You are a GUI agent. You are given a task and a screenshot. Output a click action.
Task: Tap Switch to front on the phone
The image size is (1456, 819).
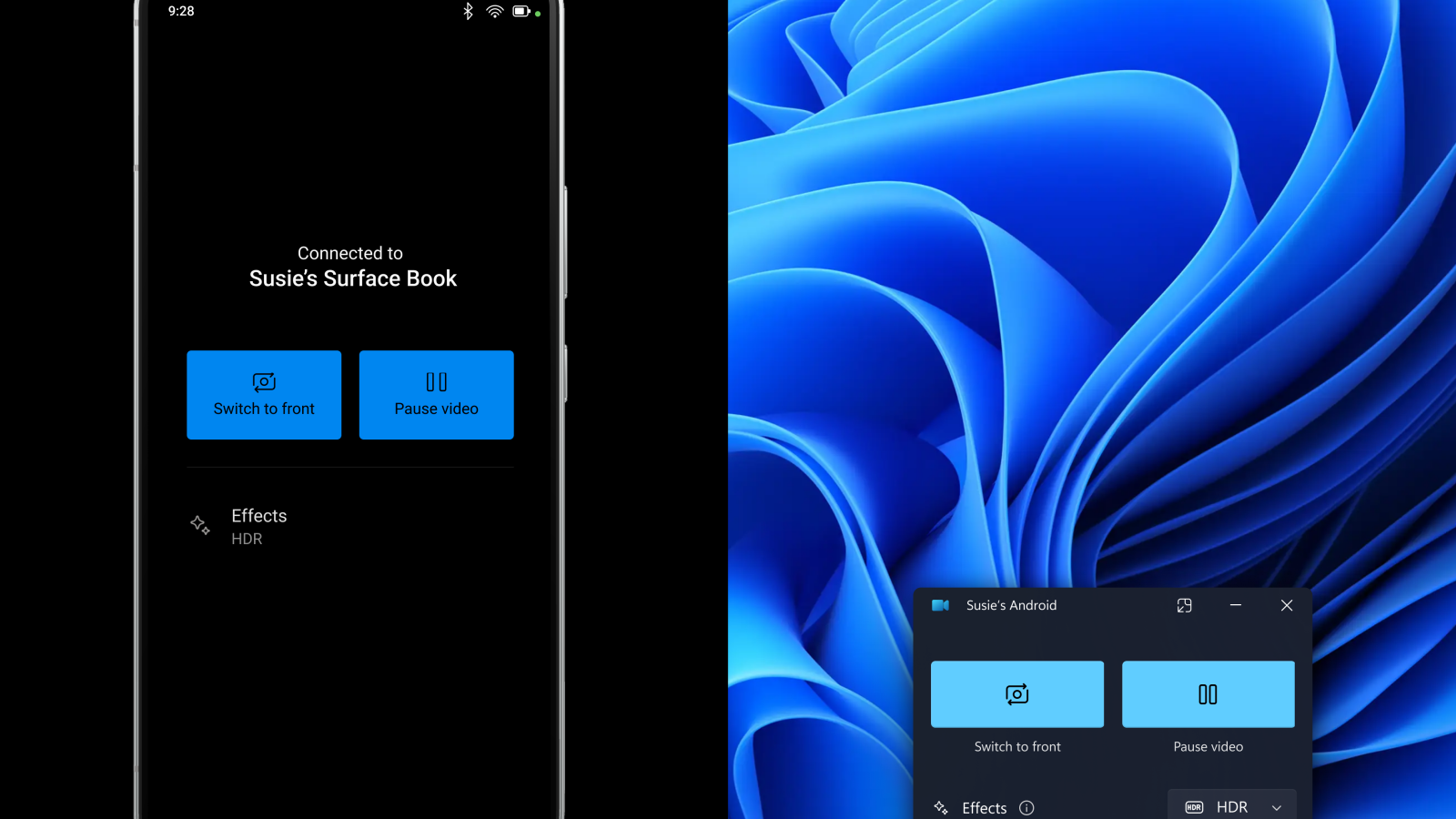click(x=264, y=395)
